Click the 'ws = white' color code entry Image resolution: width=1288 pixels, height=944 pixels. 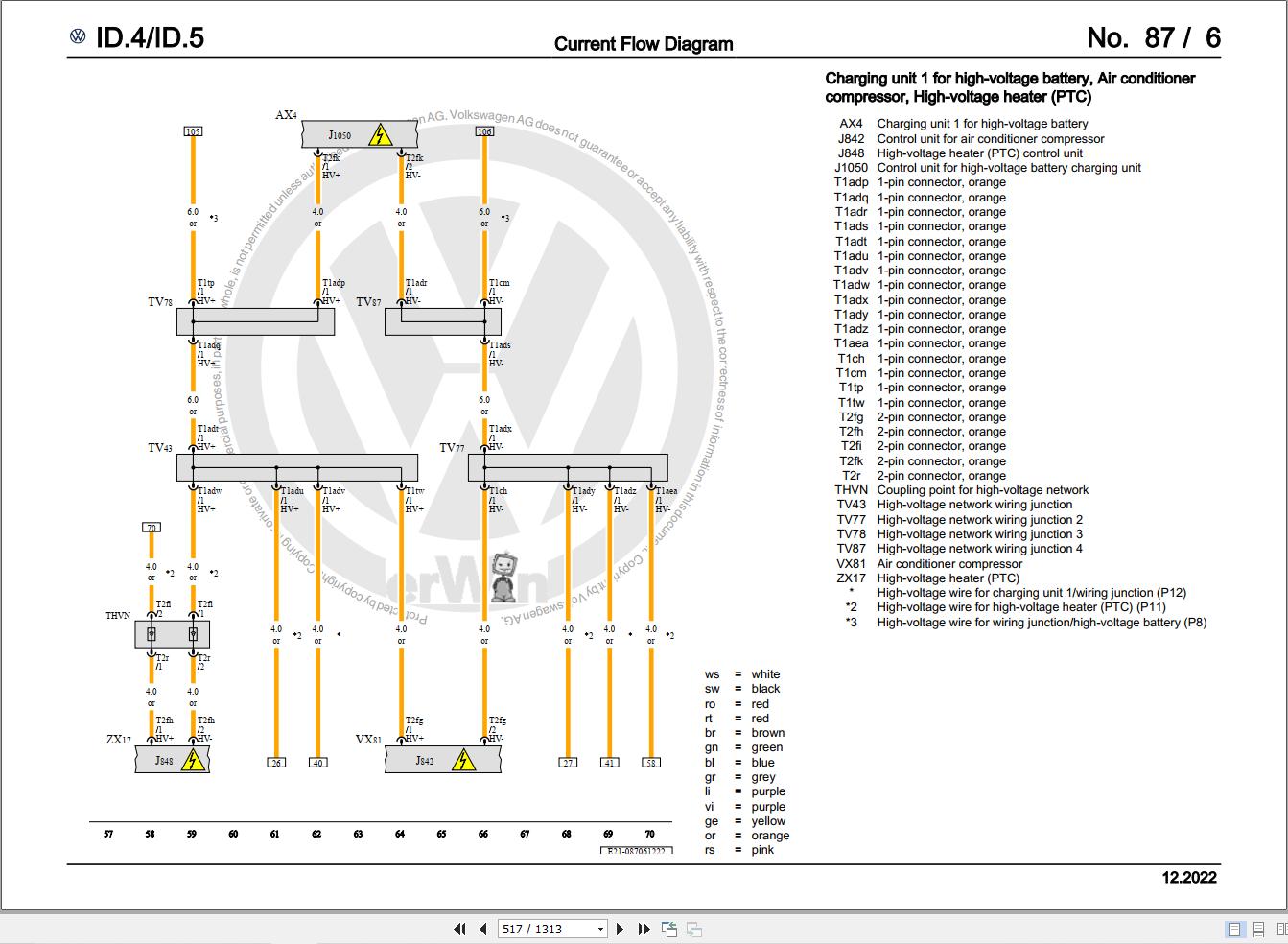click(x=742, y=674)
